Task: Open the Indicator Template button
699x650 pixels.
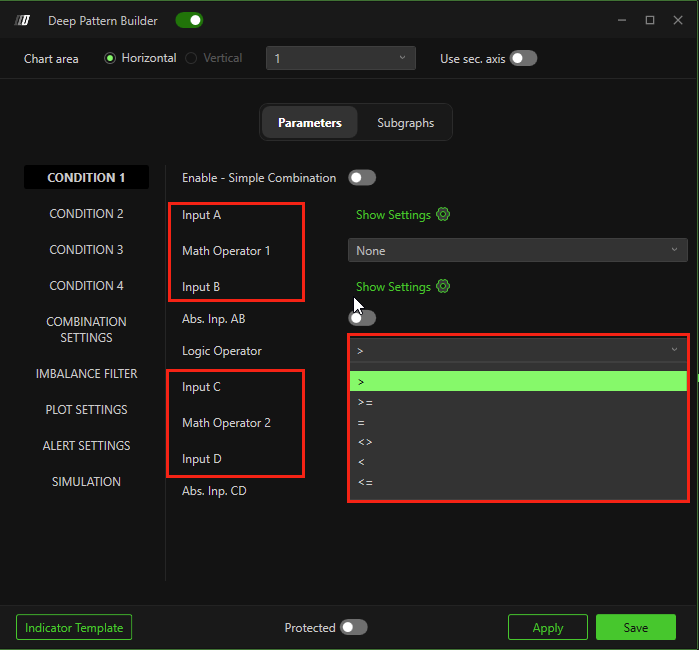Action: [x=74, y=627]
